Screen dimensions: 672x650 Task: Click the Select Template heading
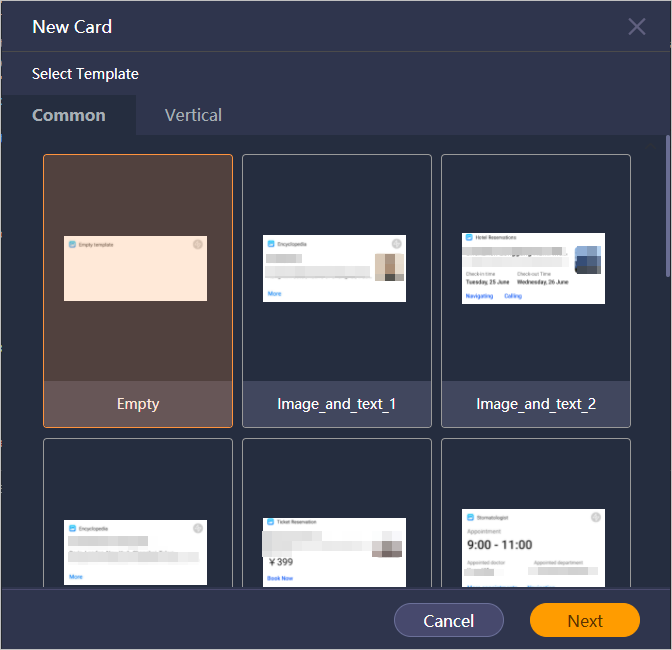point(85,74)
